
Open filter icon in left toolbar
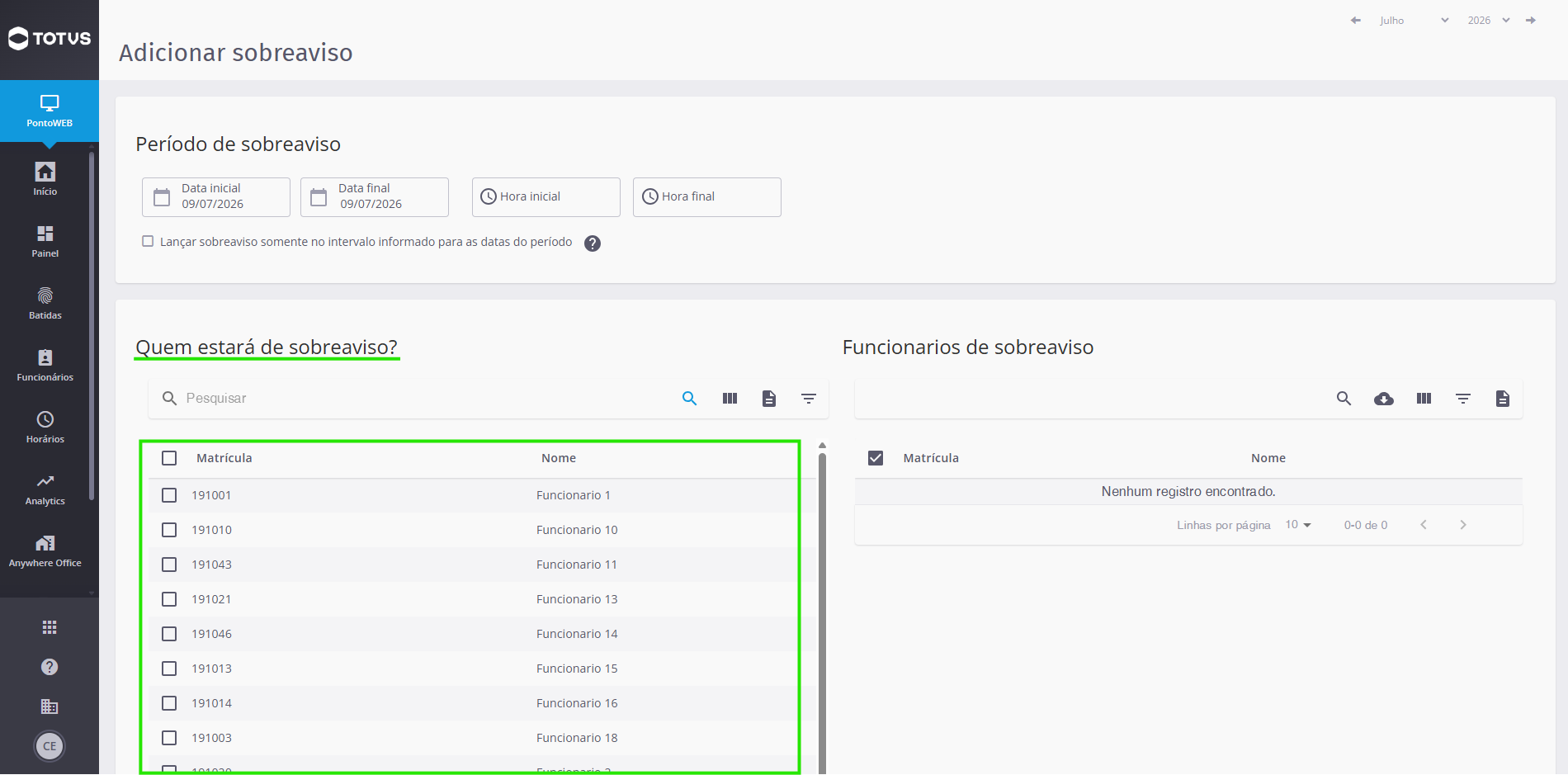(x=809, y=399)
